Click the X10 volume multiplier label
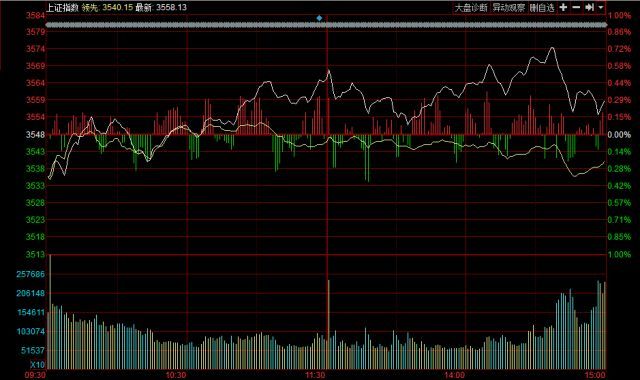 [38, 364]
